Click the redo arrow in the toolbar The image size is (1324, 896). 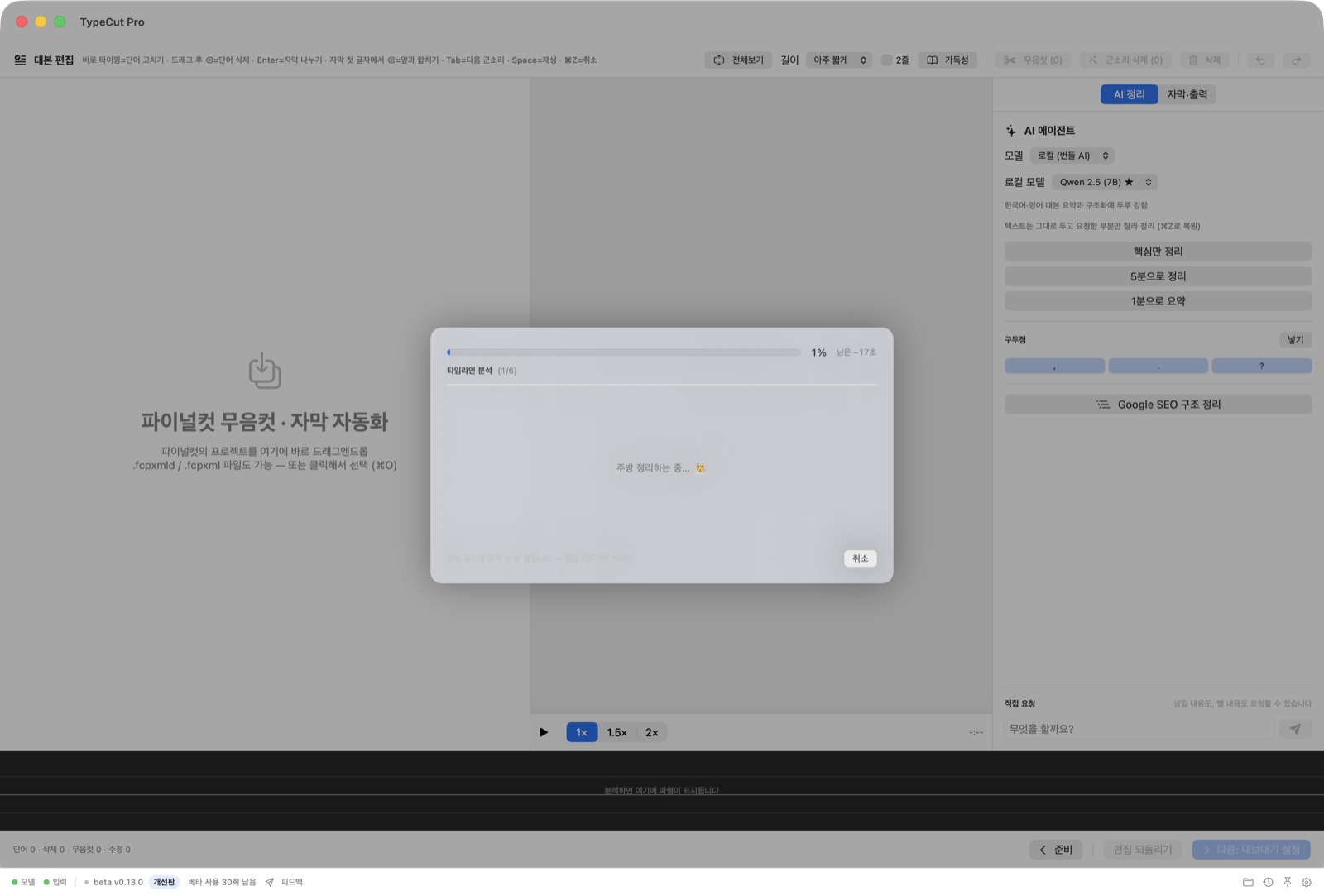[x=1297, y=60]
